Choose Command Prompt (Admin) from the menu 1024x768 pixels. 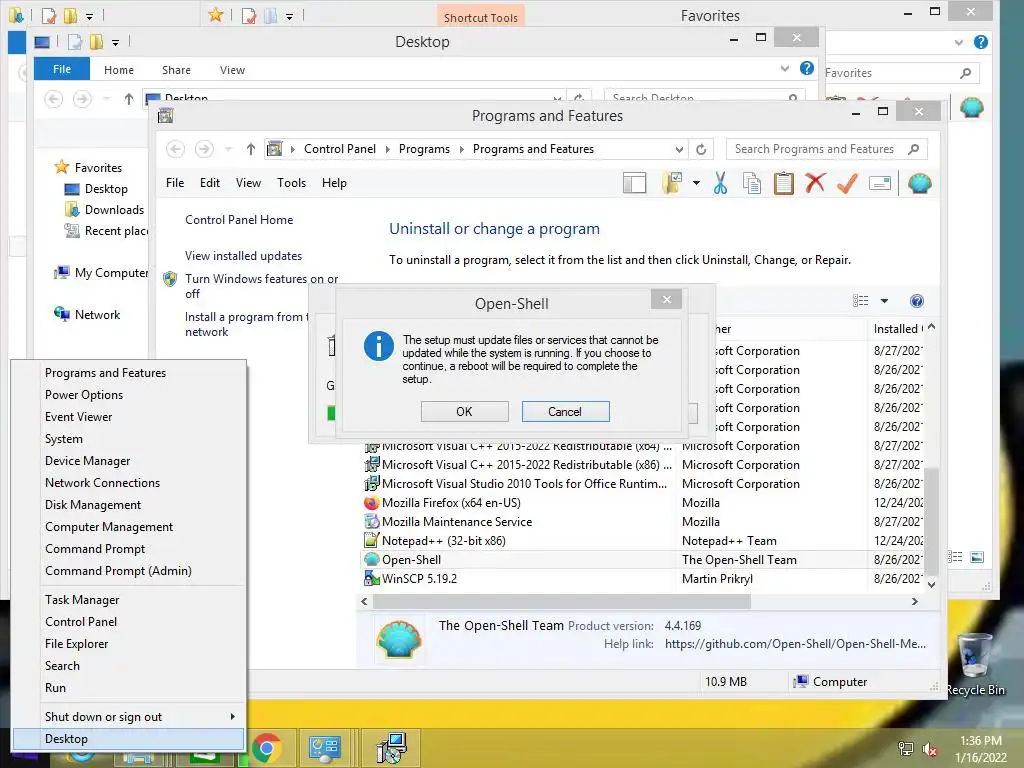[x=118, y=571]
